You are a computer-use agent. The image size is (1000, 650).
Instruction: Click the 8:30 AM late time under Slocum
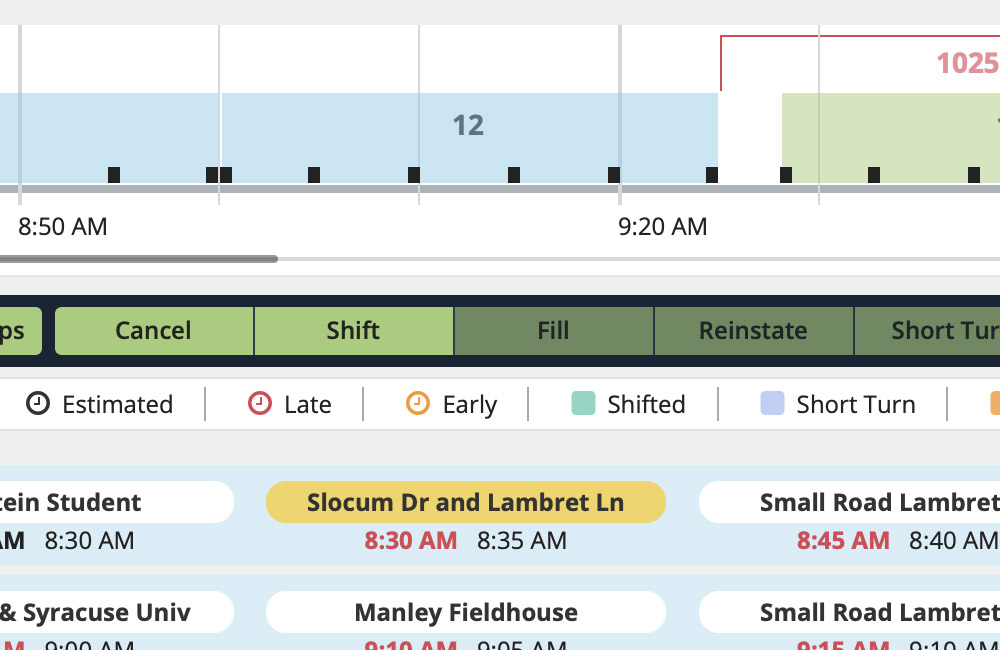pos(411,541)
